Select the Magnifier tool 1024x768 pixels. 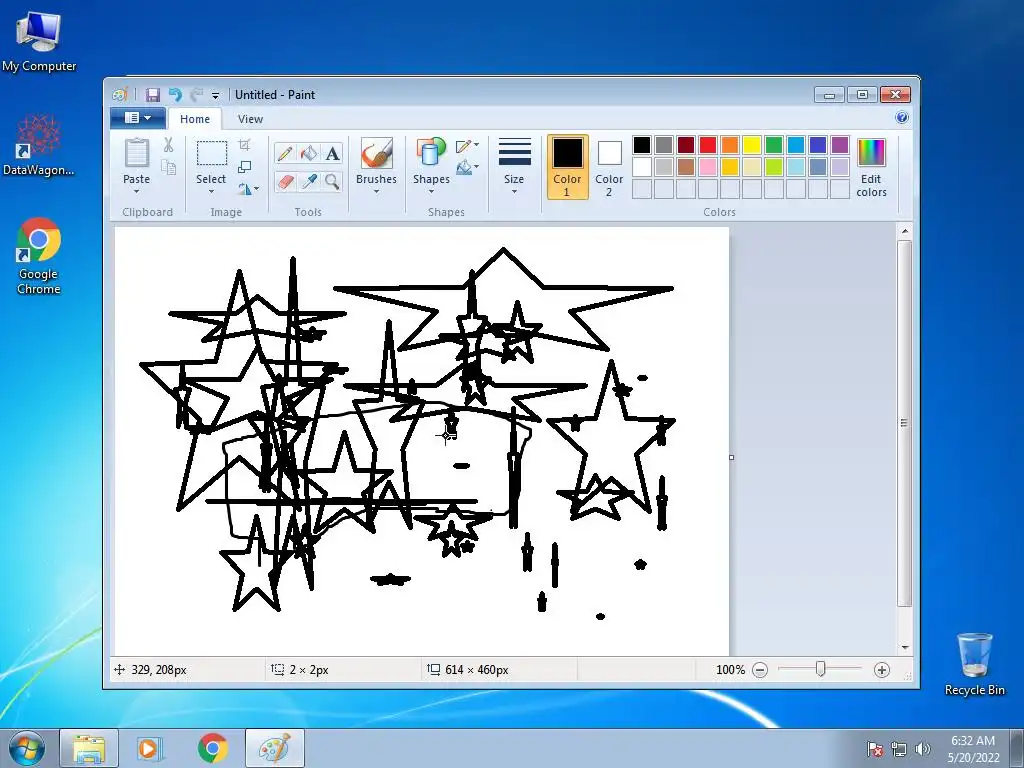[x=332, y=181]
